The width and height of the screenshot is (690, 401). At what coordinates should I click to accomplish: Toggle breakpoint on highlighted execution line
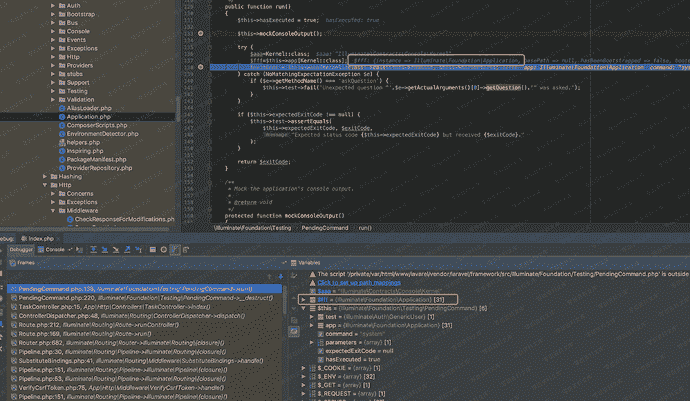(201, 69)
